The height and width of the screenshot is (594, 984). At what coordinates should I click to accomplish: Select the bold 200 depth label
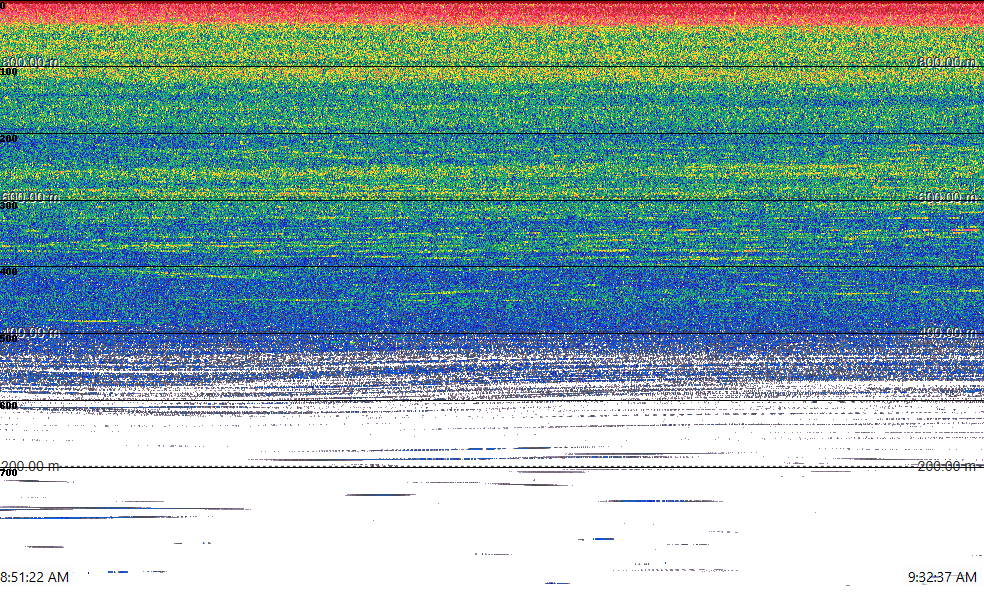(9, 139)
